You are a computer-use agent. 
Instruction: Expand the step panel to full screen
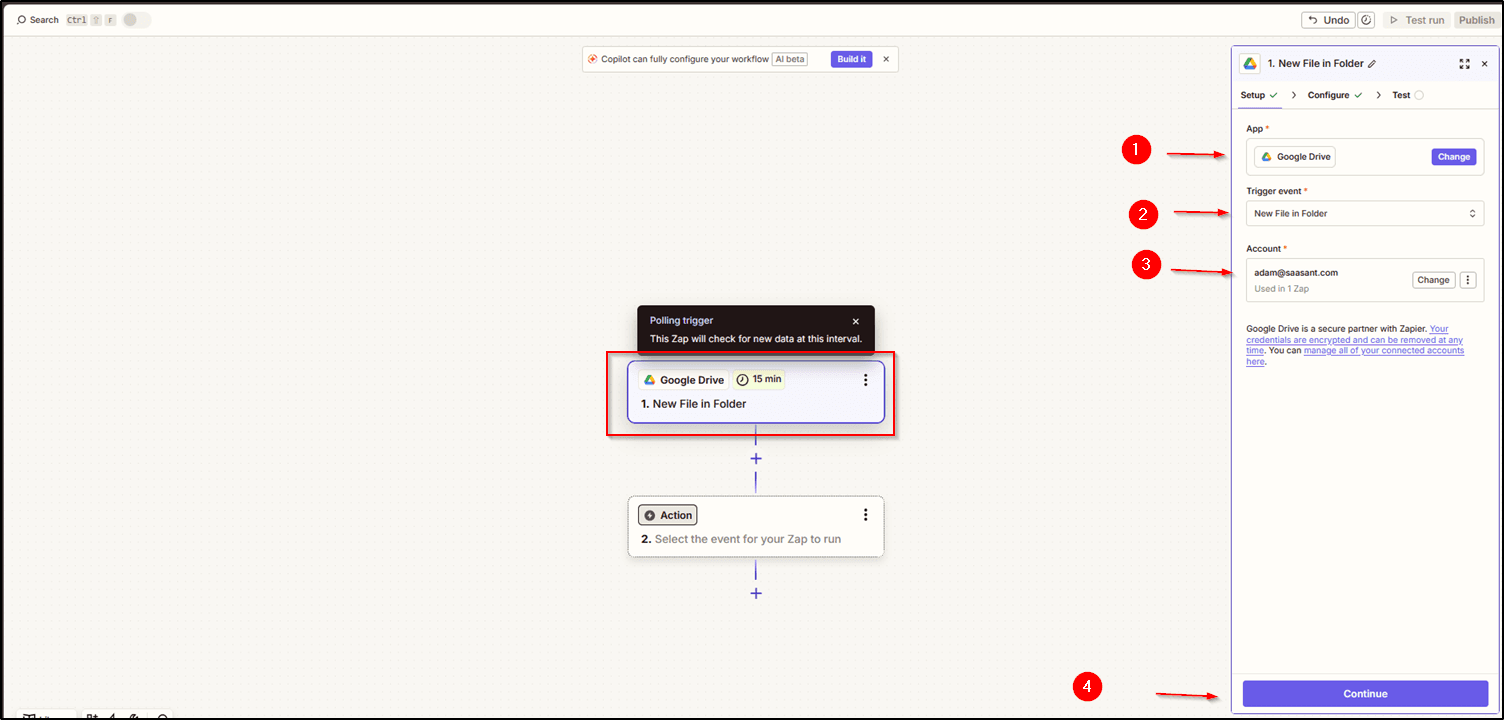(x=1464, y=64)
